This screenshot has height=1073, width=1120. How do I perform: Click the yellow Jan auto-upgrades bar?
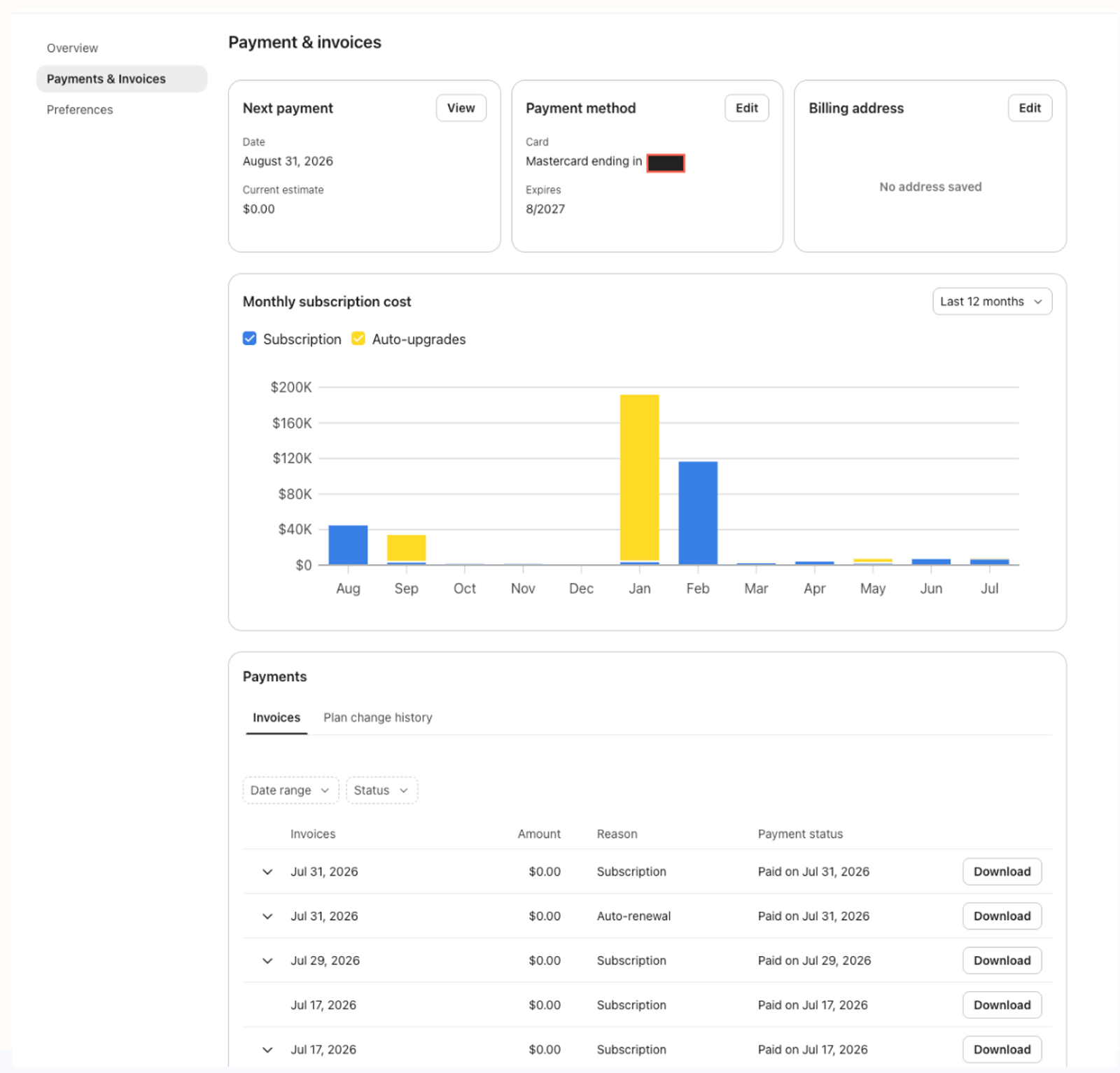coord(639,478)
